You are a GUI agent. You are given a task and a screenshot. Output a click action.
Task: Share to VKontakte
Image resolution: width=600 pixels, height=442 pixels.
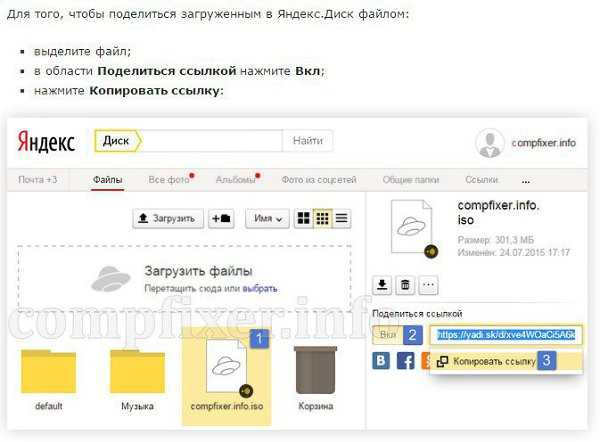coord(381,360)
